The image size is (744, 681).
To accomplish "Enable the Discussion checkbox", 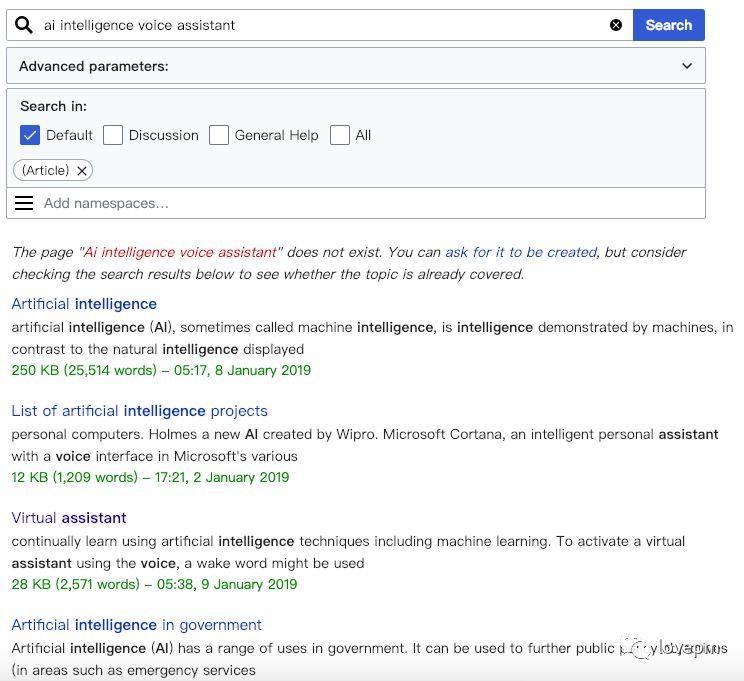I will pos(113,135).
